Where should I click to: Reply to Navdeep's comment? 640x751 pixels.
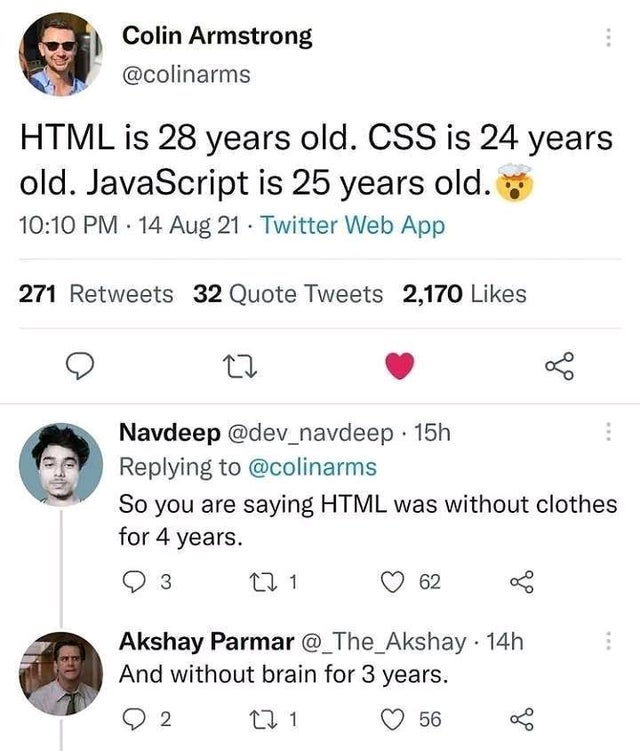pos(133,582)
